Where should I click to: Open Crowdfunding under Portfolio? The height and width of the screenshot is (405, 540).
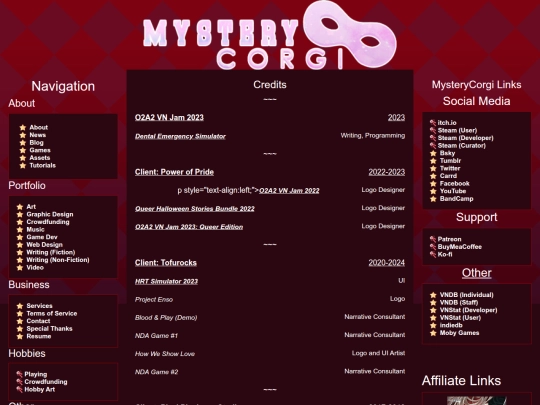[48, 222]
